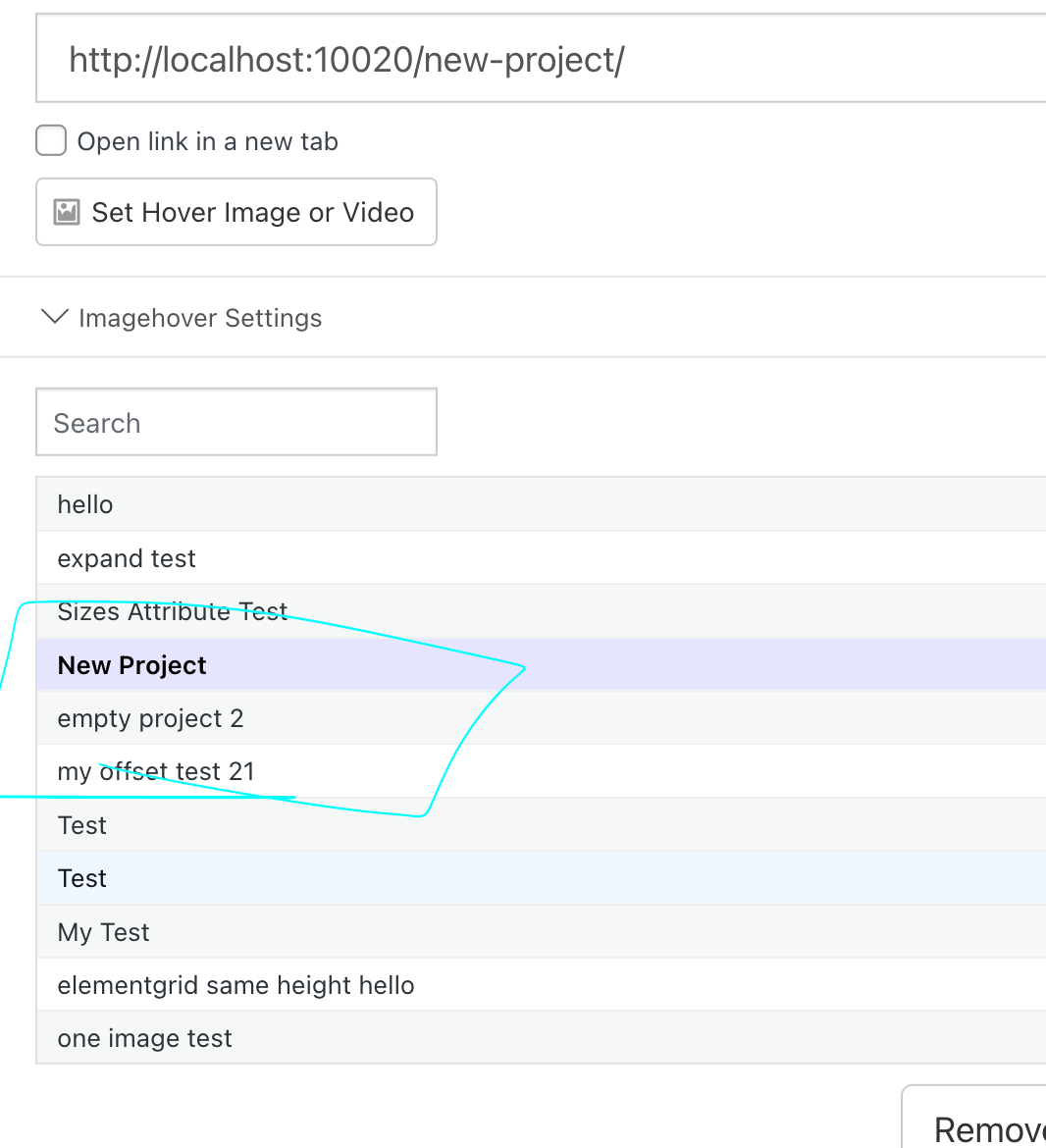Enable the Open link in a new tab checkbox
Viewport: 1046px width, 1148px height.
(x=50, y=140)
